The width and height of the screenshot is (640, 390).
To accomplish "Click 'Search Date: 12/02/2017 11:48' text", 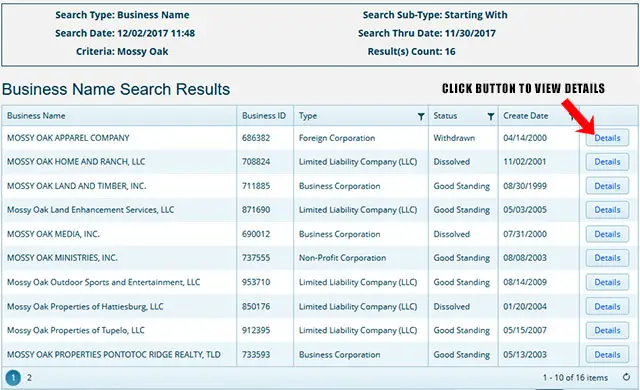I will (x=125, y=33).
